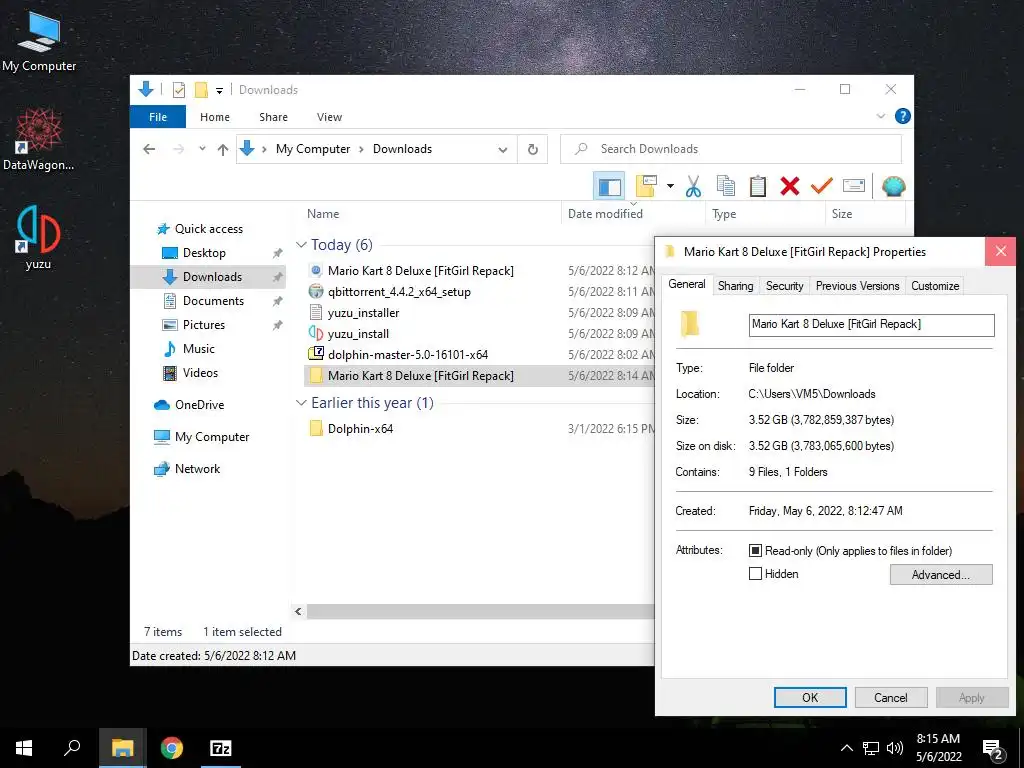Collapse the Today (6) group

pyautogui.click(x=301, y=245)
